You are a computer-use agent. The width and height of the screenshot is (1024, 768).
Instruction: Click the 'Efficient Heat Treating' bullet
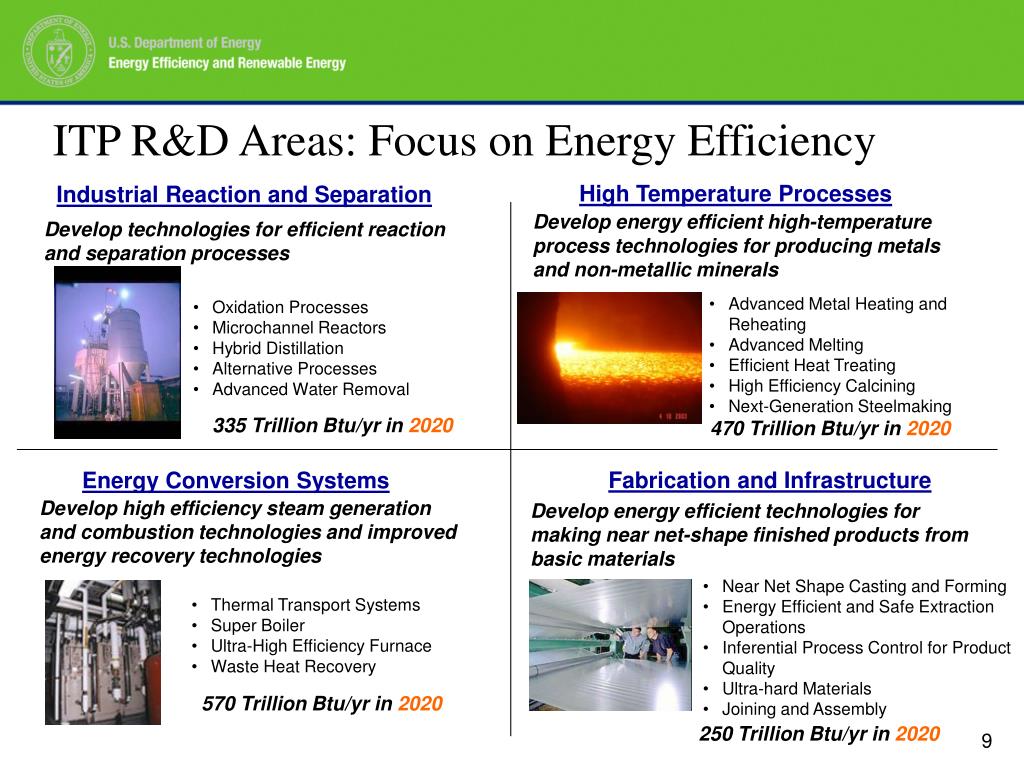[x=812, y=365]
